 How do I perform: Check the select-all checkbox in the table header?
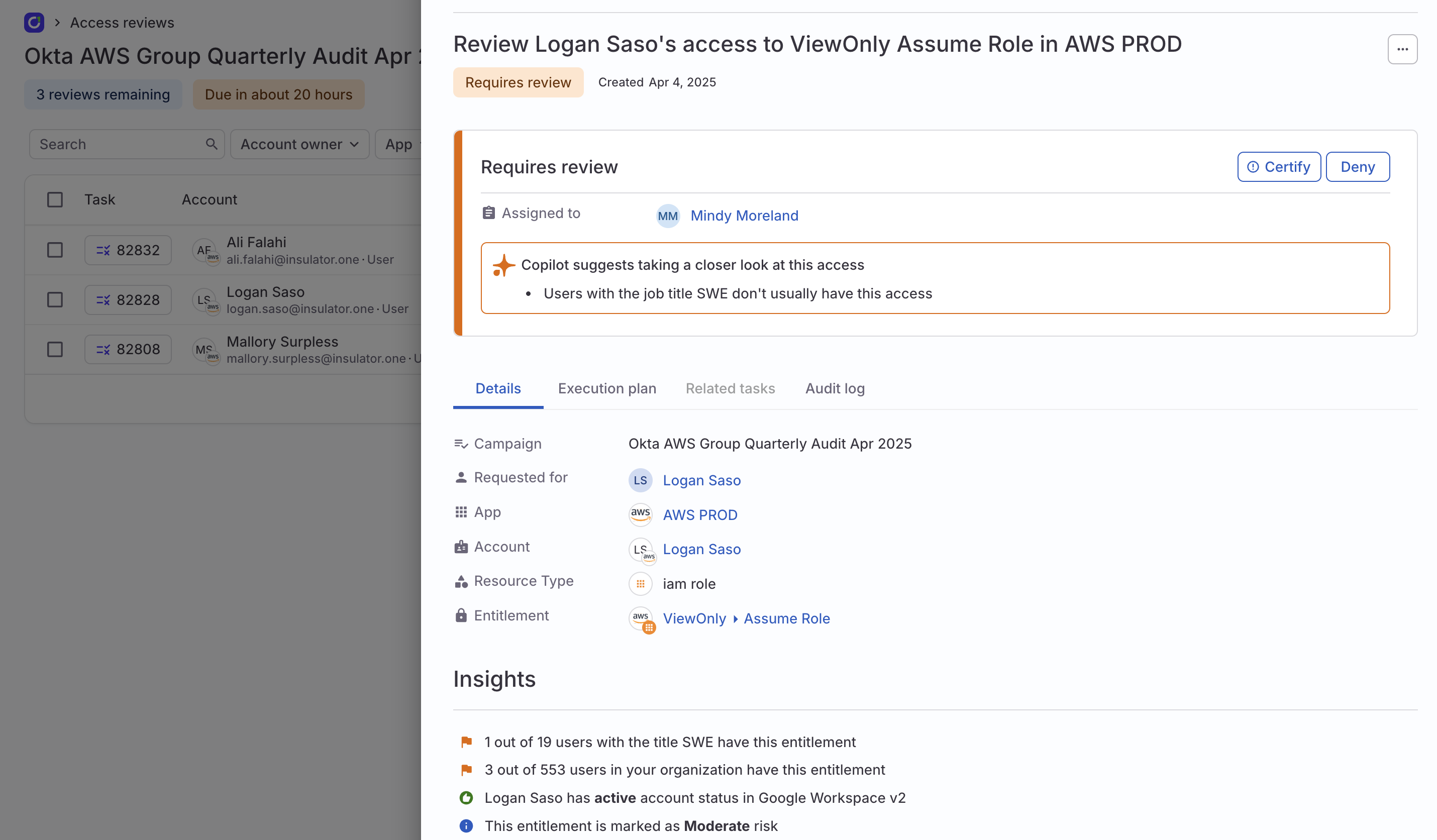54,199
